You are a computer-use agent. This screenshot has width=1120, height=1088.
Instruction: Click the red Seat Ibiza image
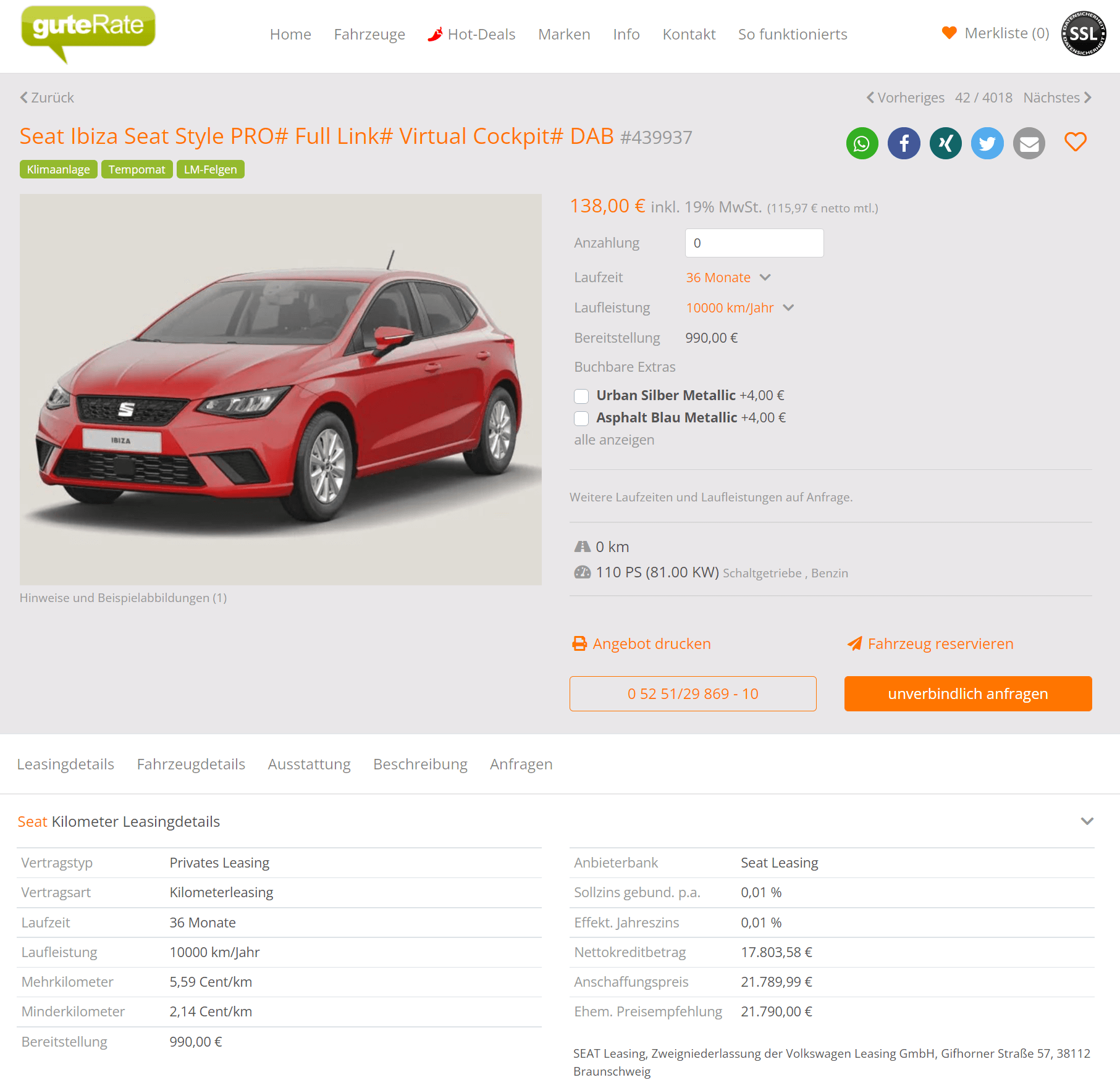[x=280, y=390]
